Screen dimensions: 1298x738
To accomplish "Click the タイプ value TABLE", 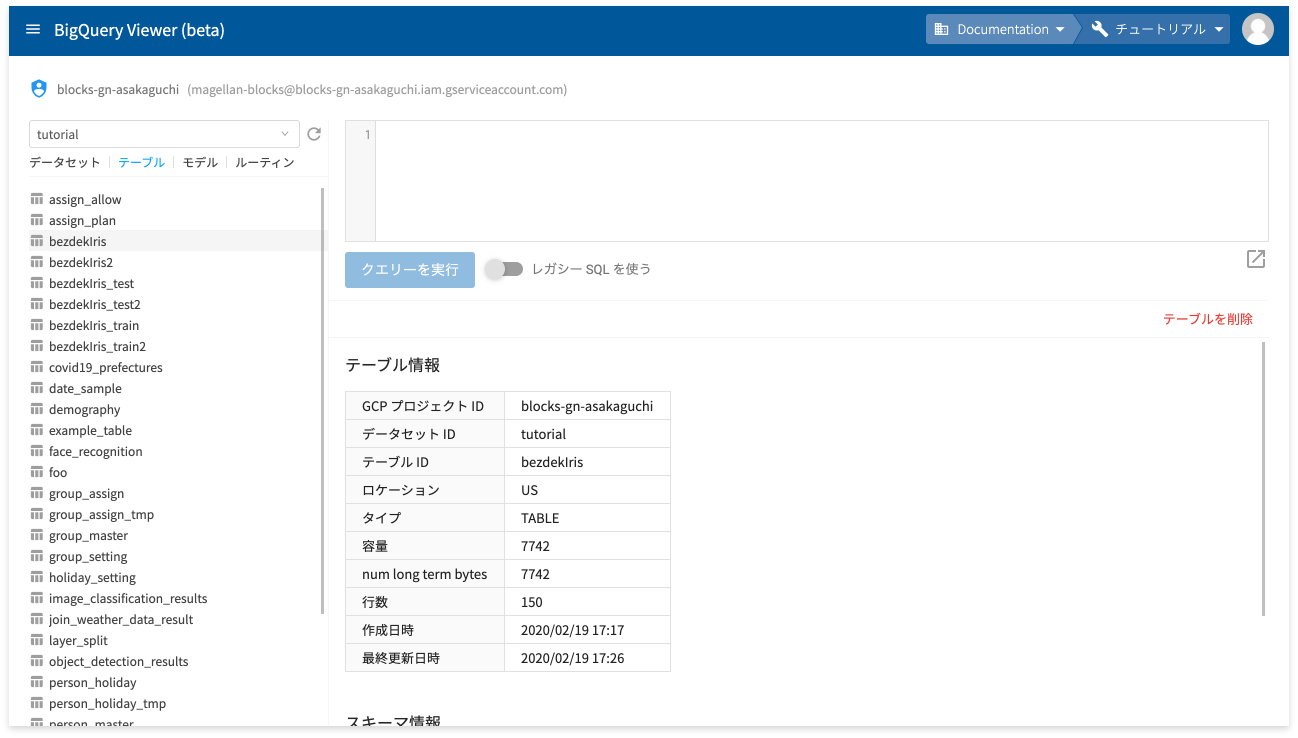I will coord(587,518).
